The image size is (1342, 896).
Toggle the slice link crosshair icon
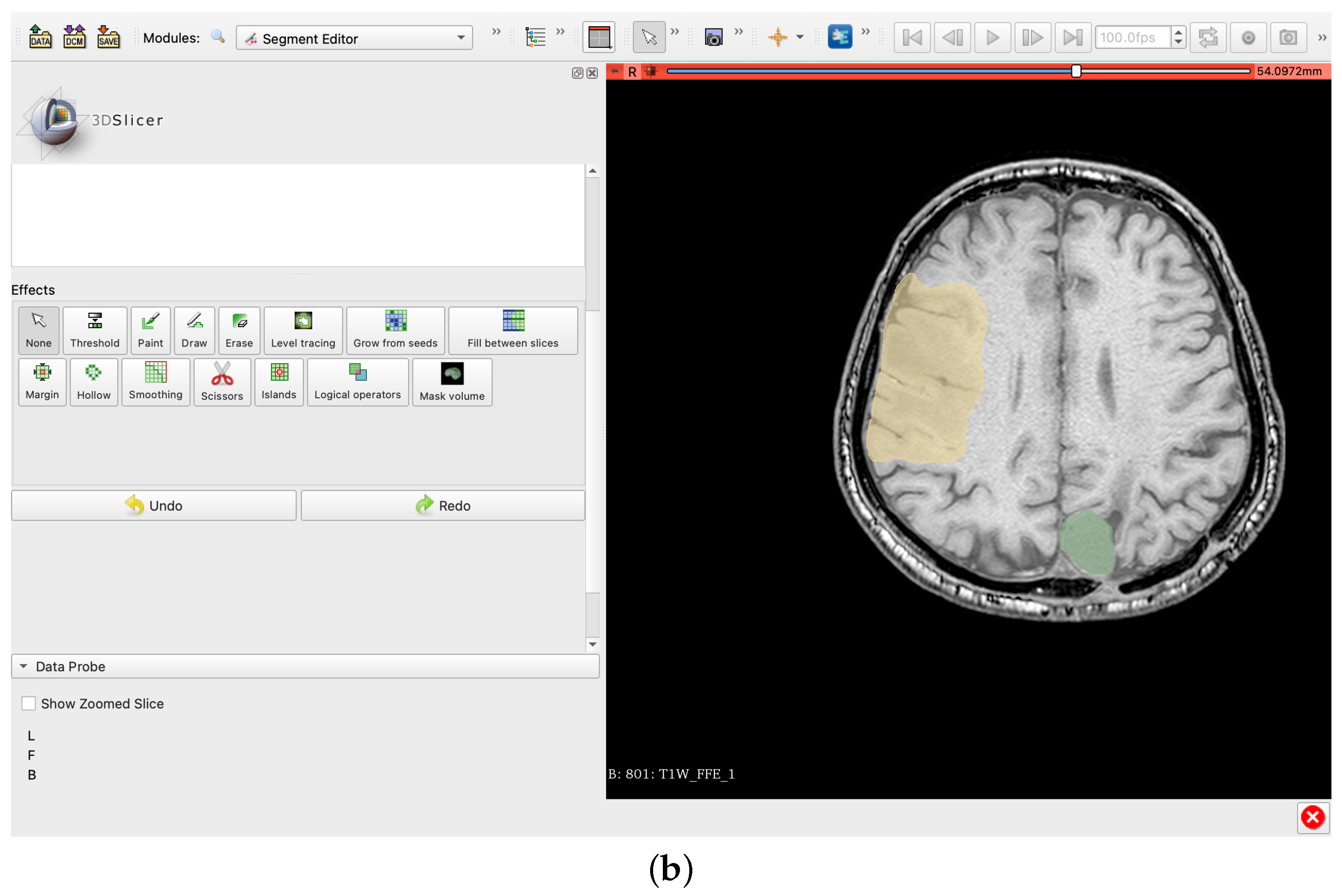[x=651, y=71]
